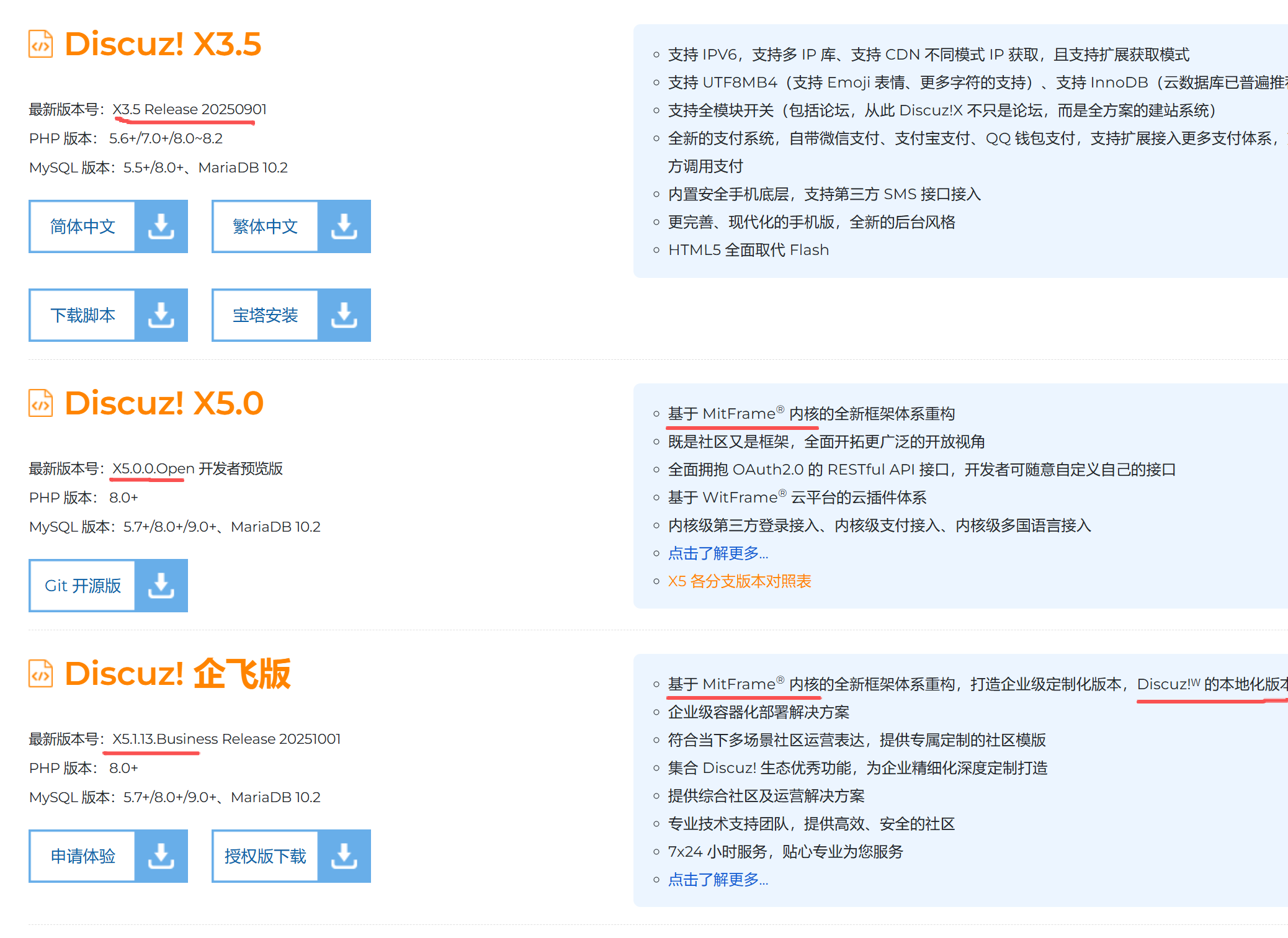Click download icon beside 下载脚本
Image resolution: width=1288 pixels, height=938 pixels.
click(x=161, y=315)
